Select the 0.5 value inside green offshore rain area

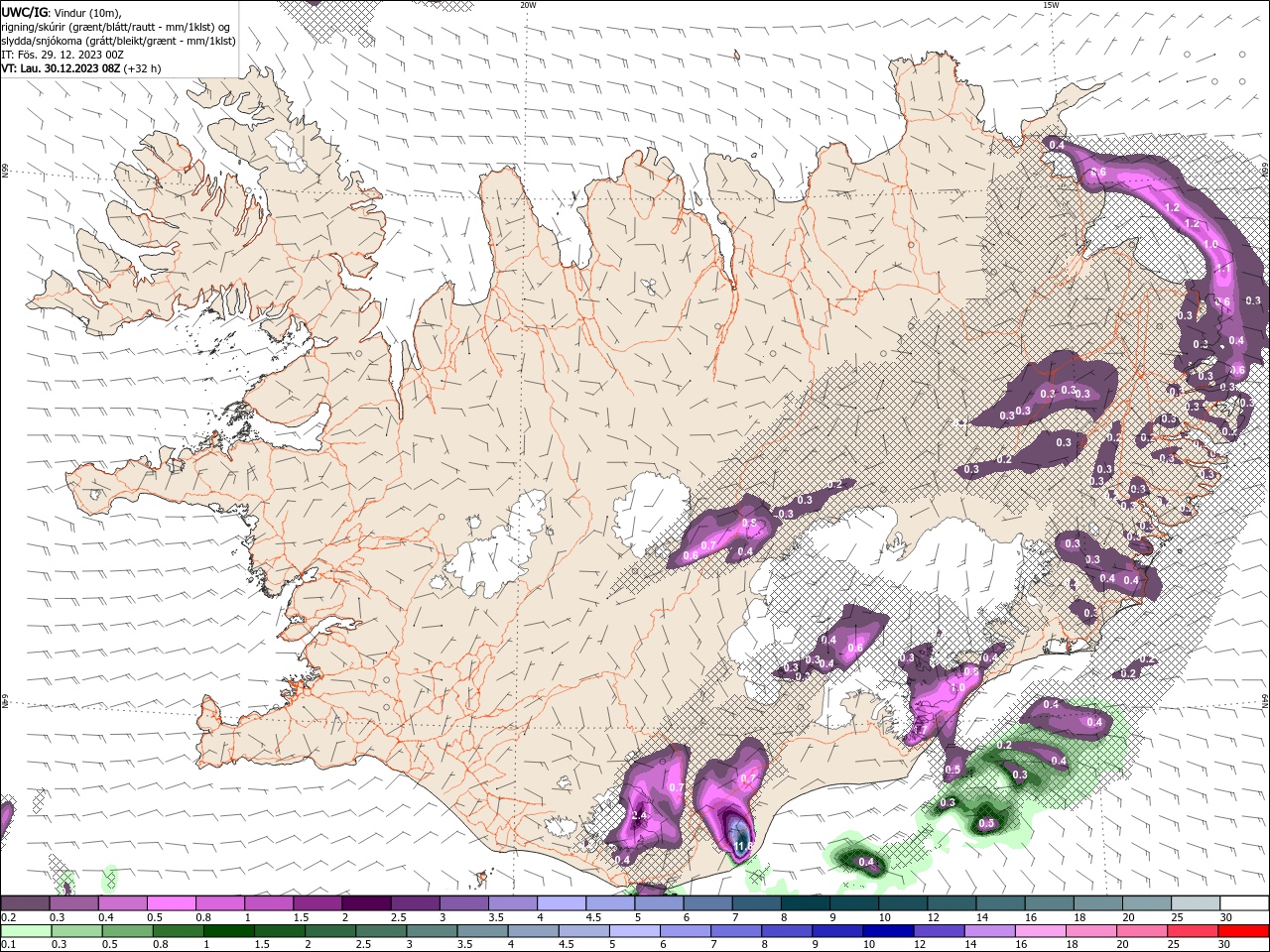pyautogui.click(x=986, y=824)
